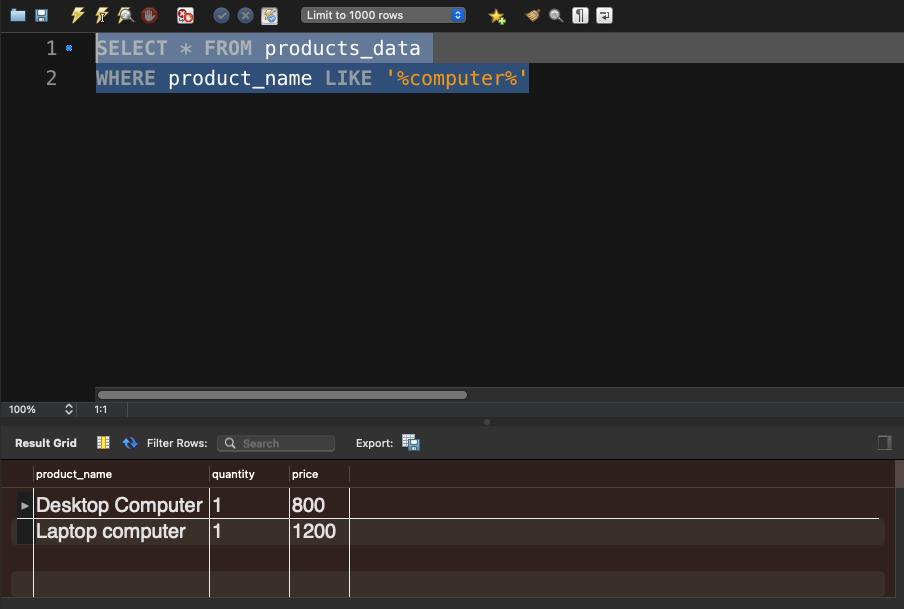Toggle invisible characters display (pilcrow icon)
904x609 pixels.
580,16
